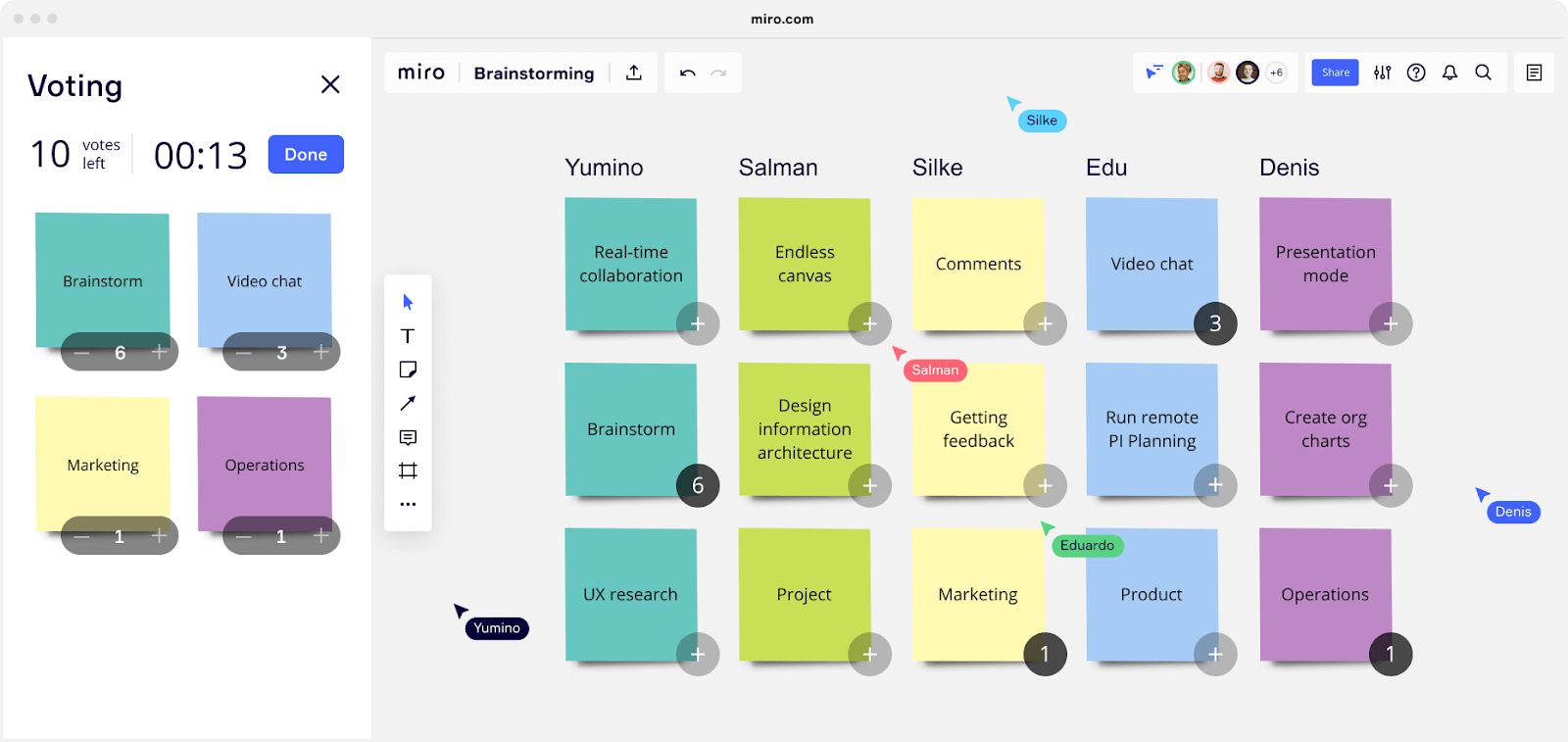Click Done to finish voting
1568x742 pixels.
coord(305,154)
